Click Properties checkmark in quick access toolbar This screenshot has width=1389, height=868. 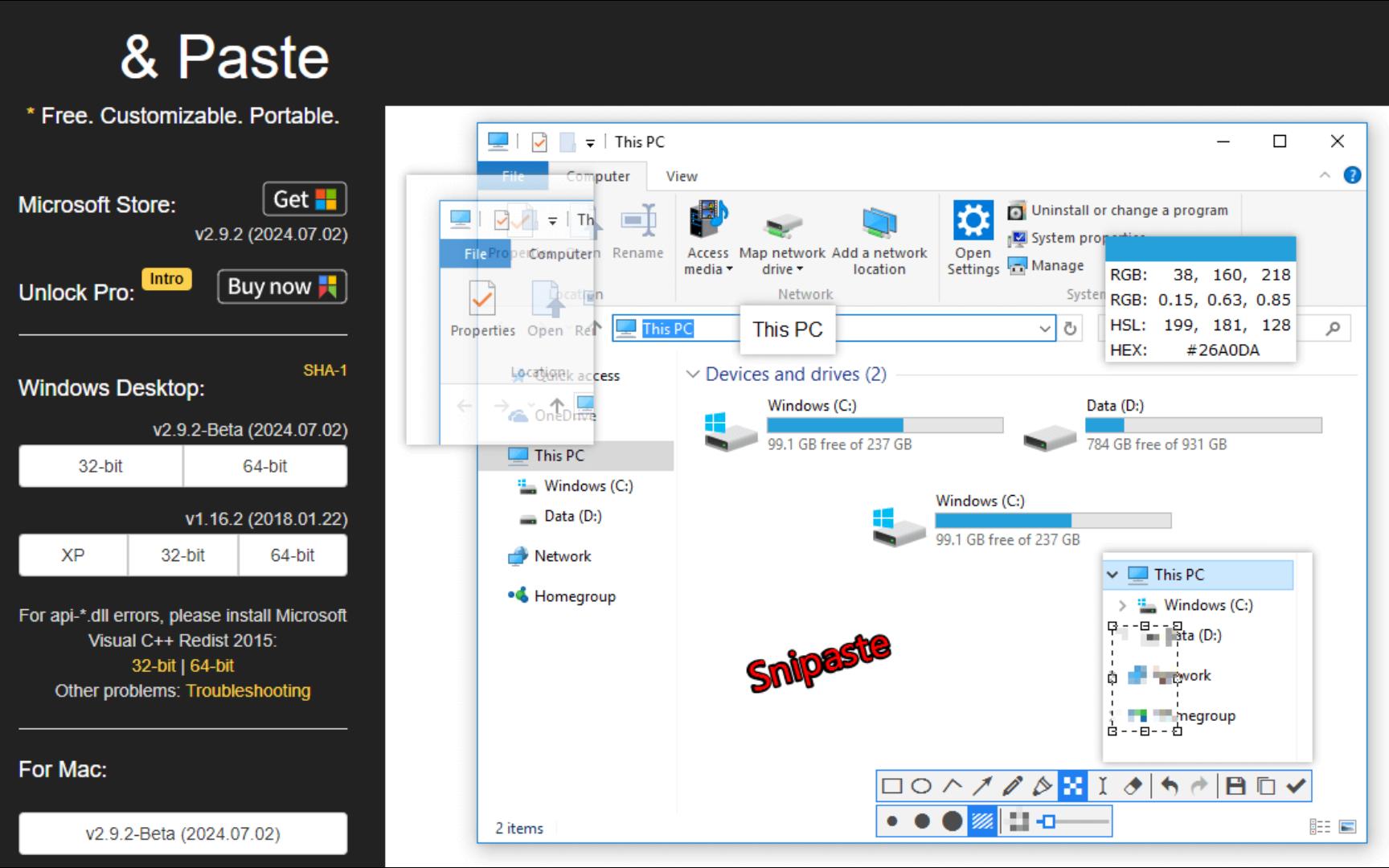tap(539, 142)
